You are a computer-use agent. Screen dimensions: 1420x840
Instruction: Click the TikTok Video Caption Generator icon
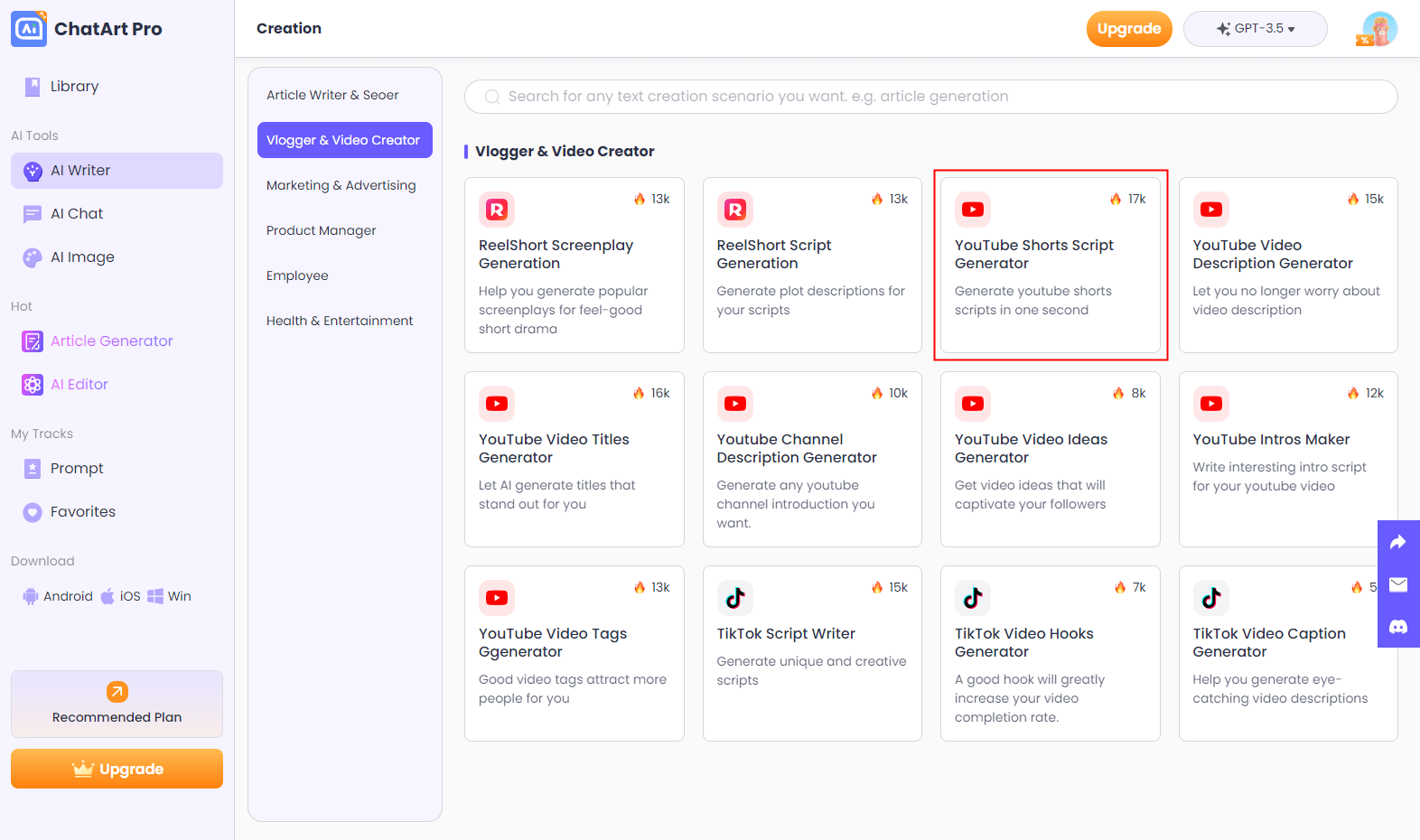point(1211,598)
